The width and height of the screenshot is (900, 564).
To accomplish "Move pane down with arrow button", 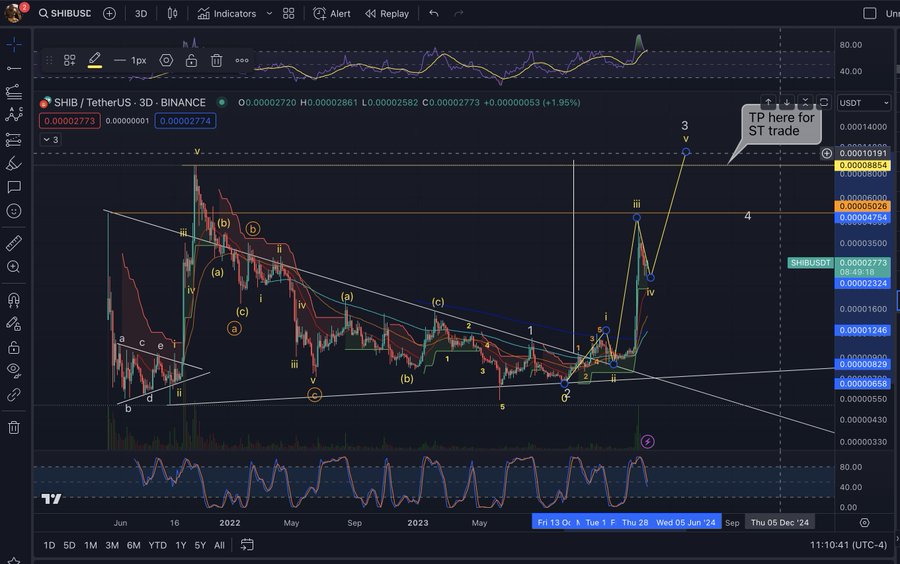I will [x=786, y=102].
